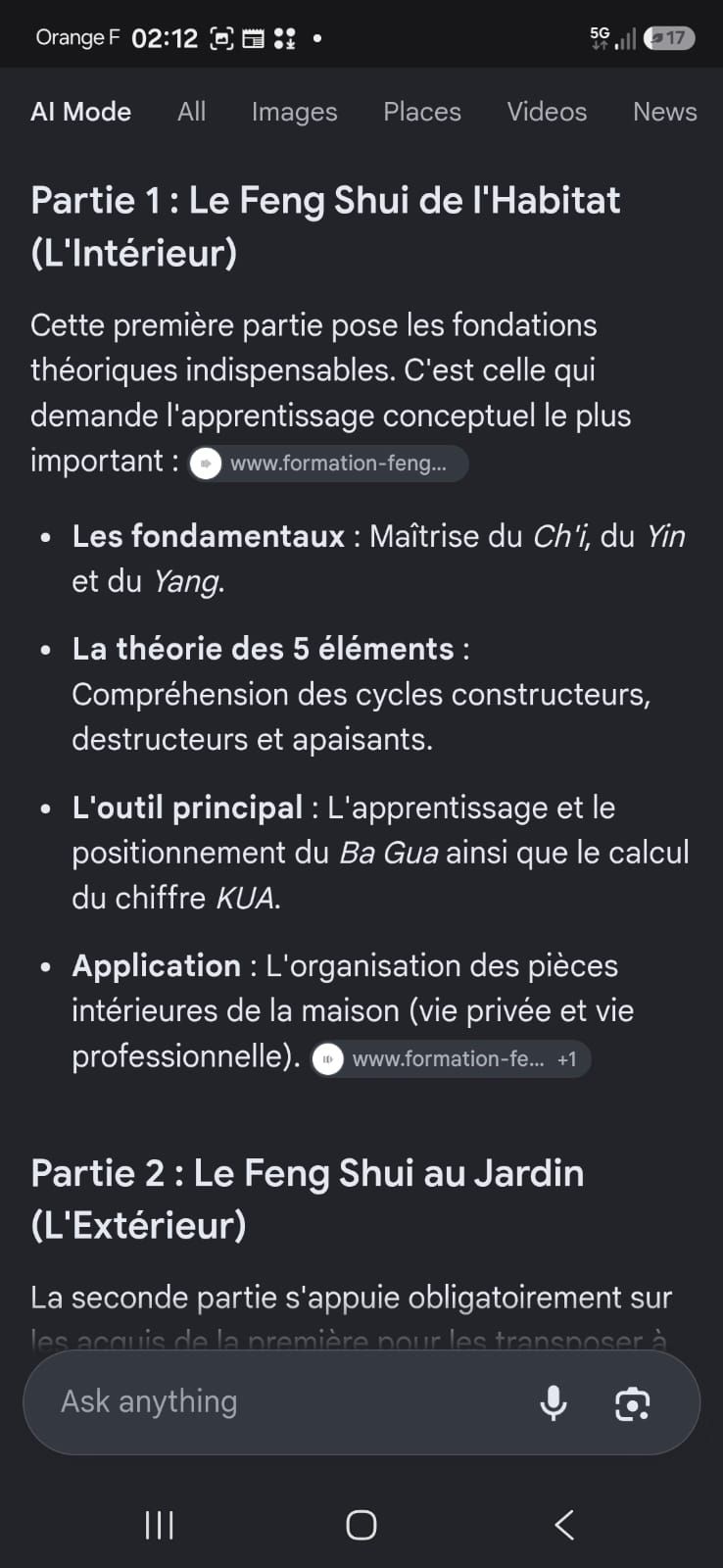Tap favicon of second www.formation-fe source chip
Screen dimensions: 723x1568
point(327,1059)
